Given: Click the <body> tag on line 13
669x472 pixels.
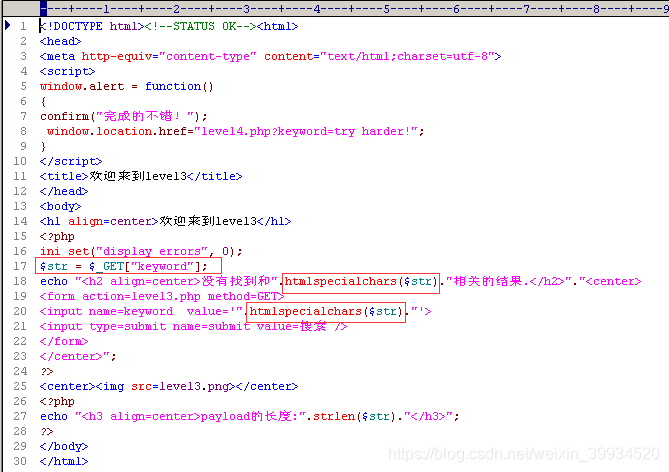Looking at the screenshot, I should 60,206.
